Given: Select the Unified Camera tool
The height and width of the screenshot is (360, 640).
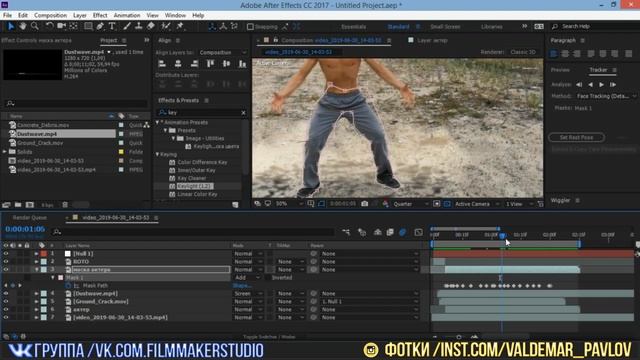Looking at the screenshot, I should (62, 27).
